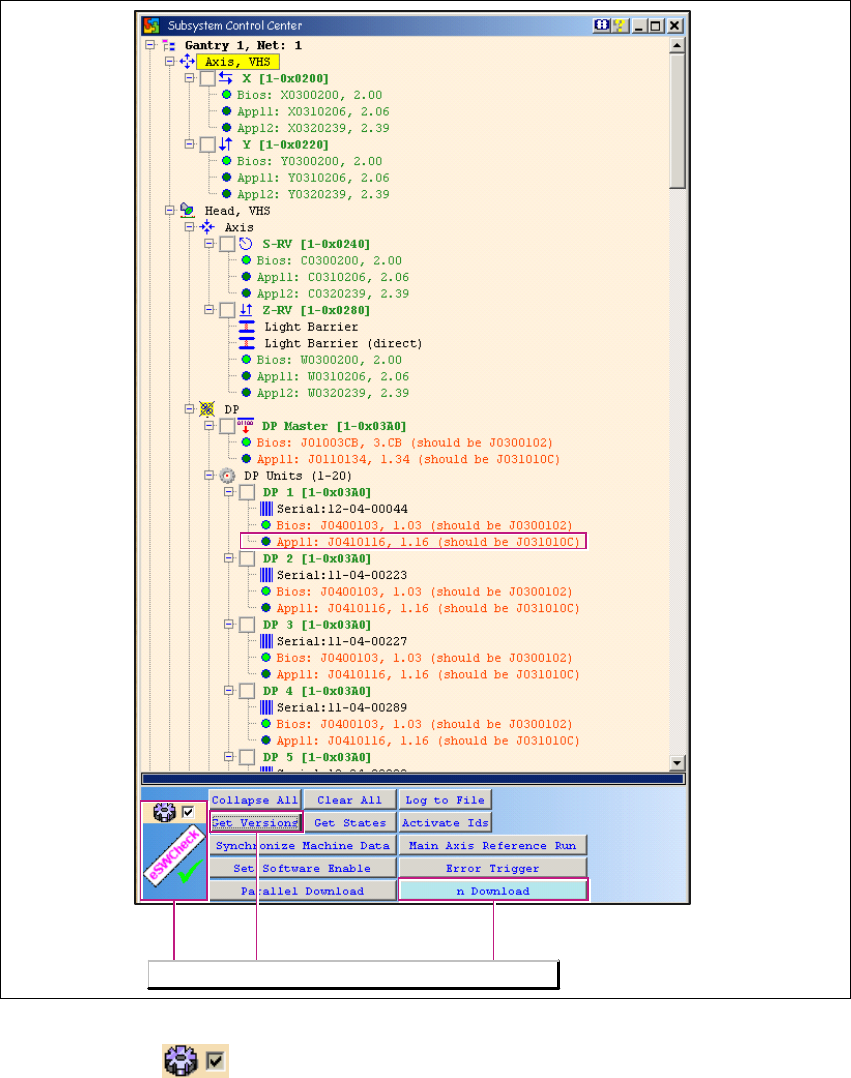The image size is (851, 1078).
Task: Click the dark blue progress bar
Action: [412, 778]
